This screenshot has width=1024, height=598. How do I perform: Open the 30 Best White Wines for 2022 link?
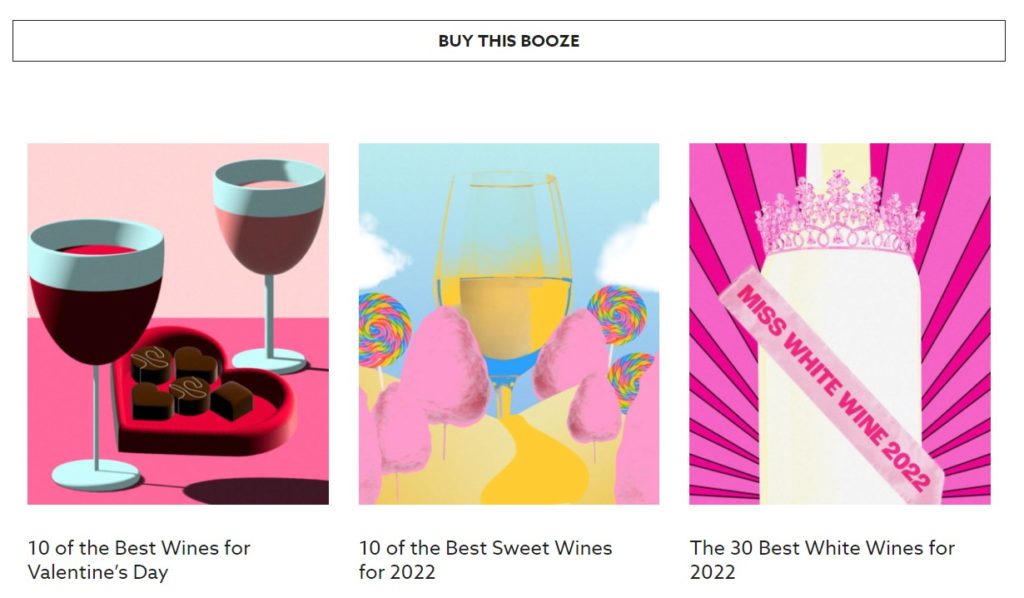(822, 559)
